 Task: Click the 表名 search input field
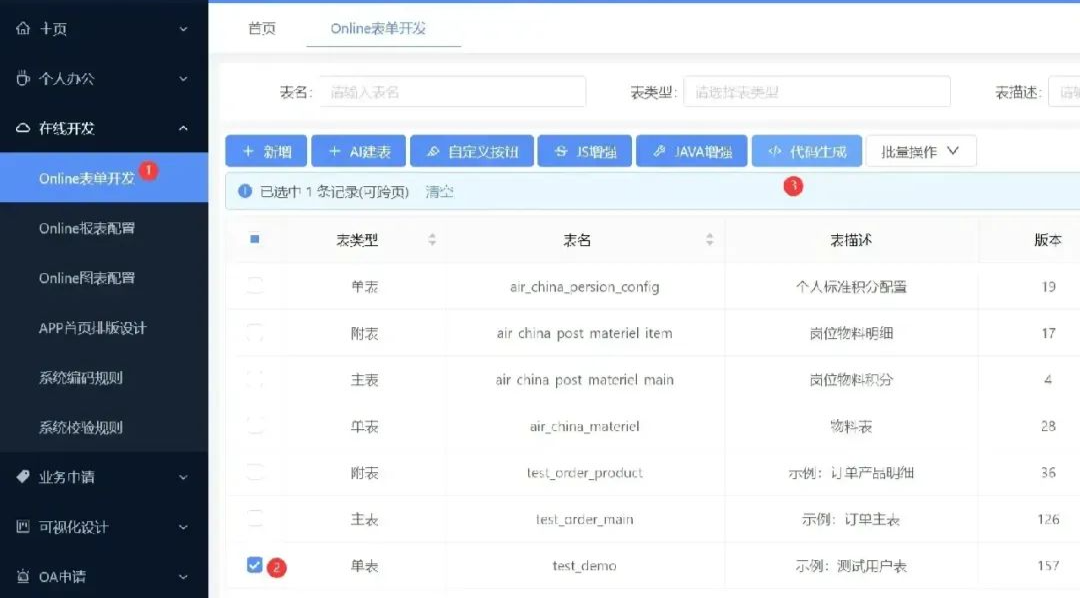click(452, 92)
